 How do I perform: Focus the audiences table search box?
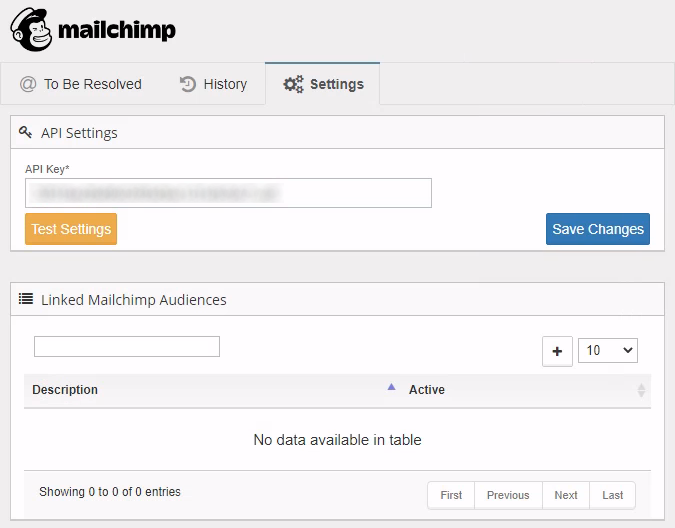[x=127, y=346]
